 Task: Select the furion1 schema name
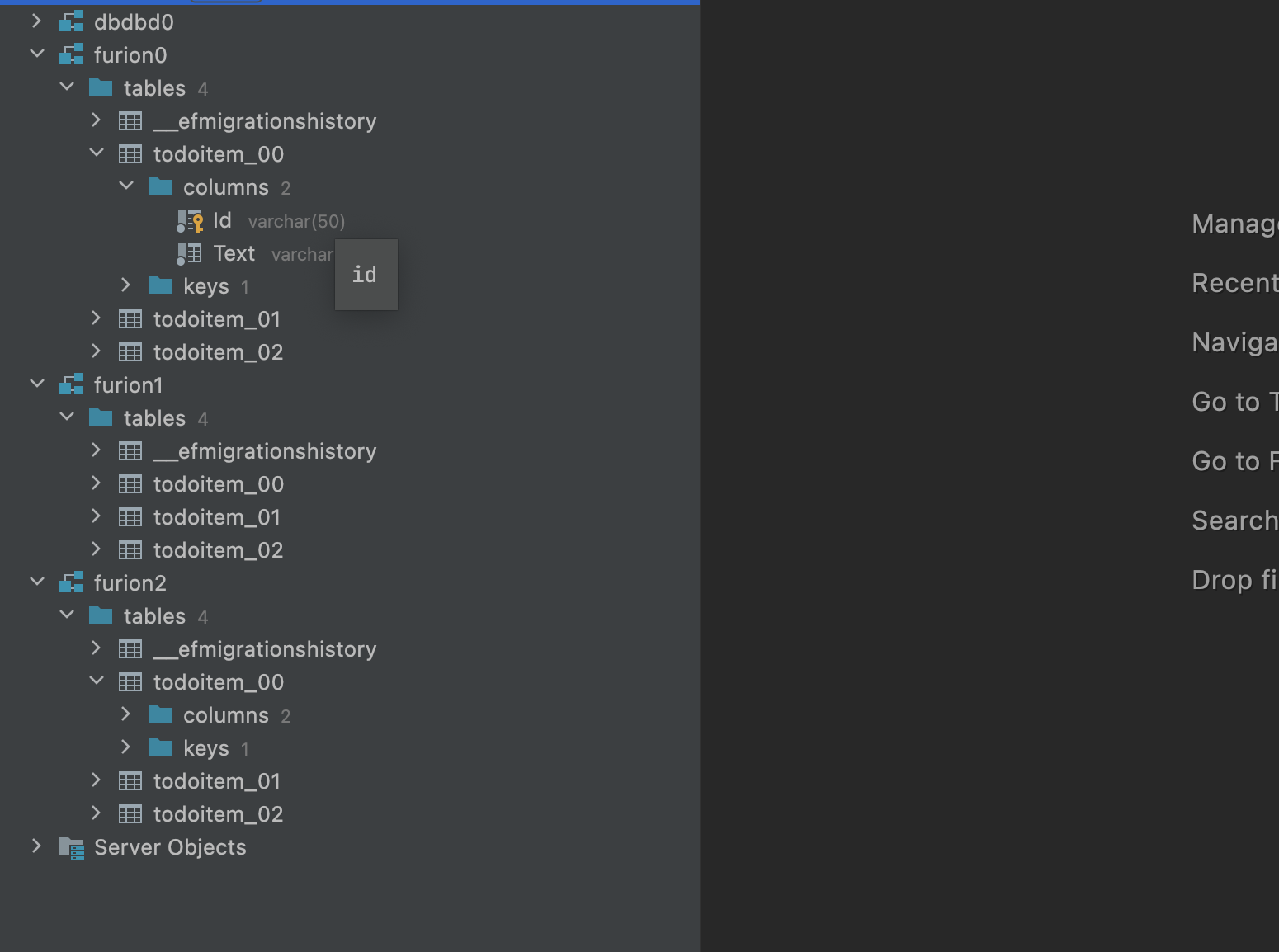click(x=129, y=385)
